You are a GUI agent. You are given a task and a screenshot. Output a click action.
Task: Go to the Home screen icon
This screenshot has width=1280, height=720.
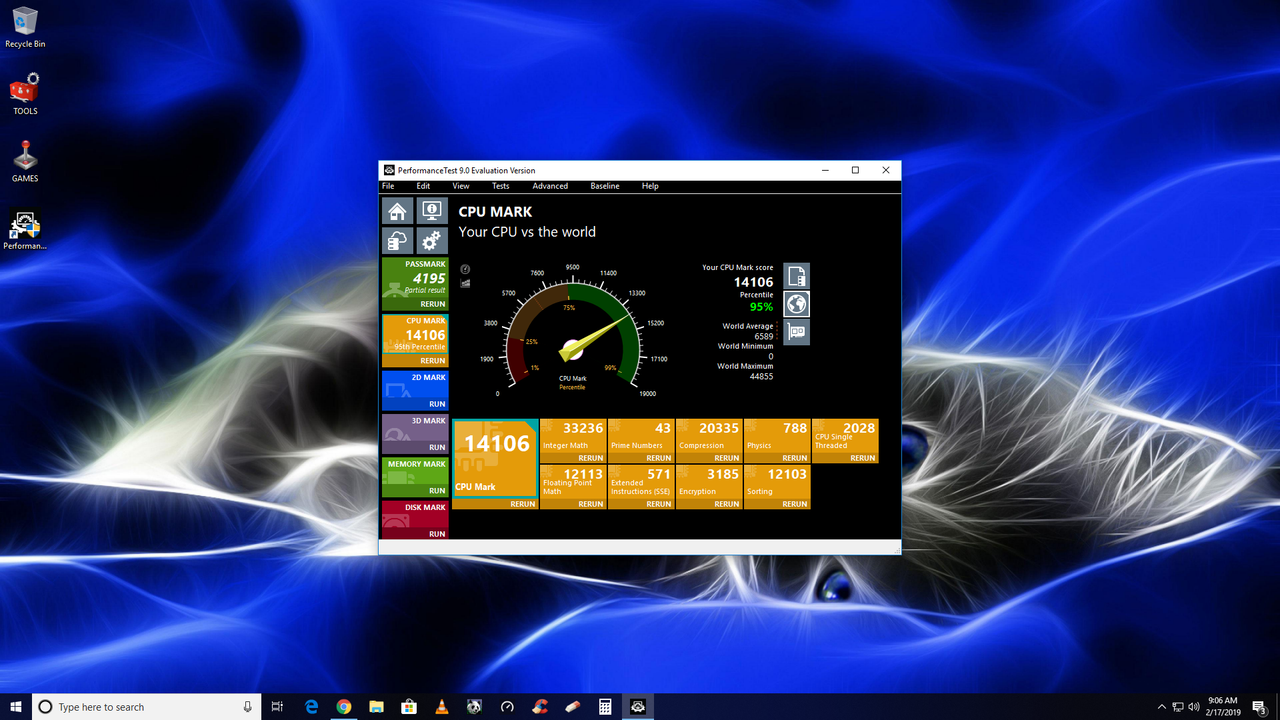coord(398,211)
